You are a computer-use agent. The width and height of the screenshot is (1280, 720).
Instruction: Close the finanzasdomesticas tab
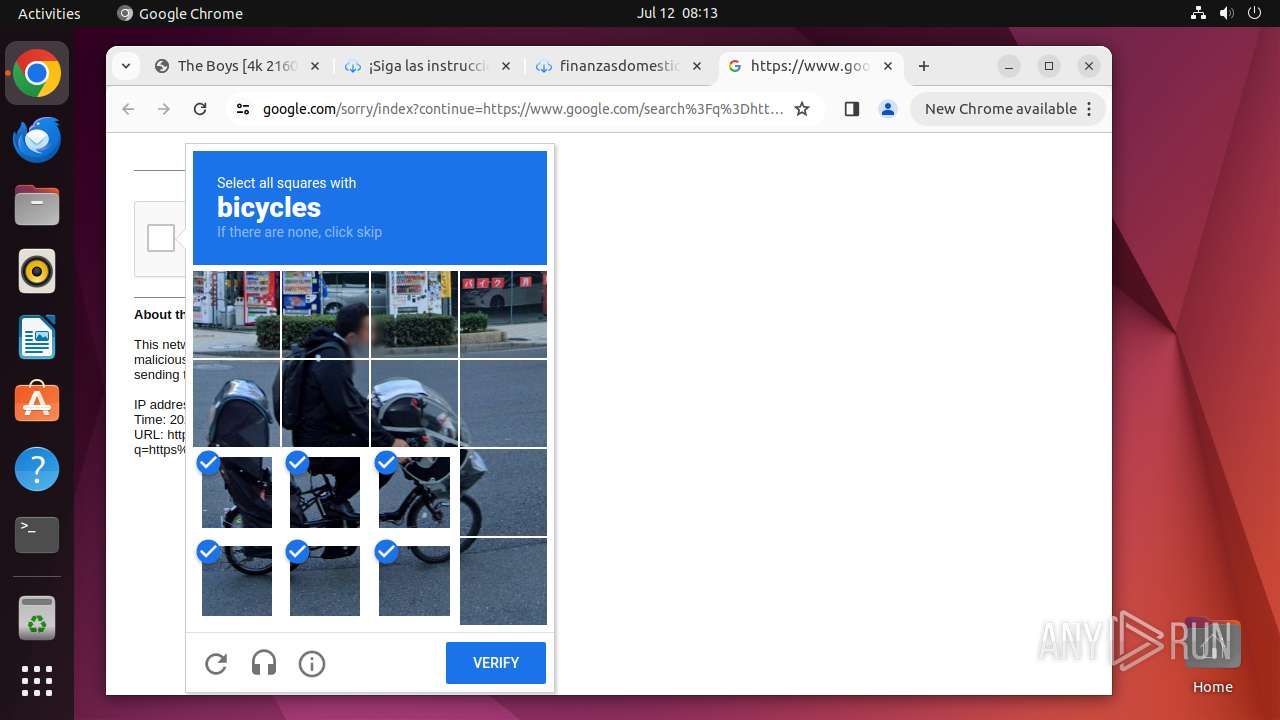(697, 66)
